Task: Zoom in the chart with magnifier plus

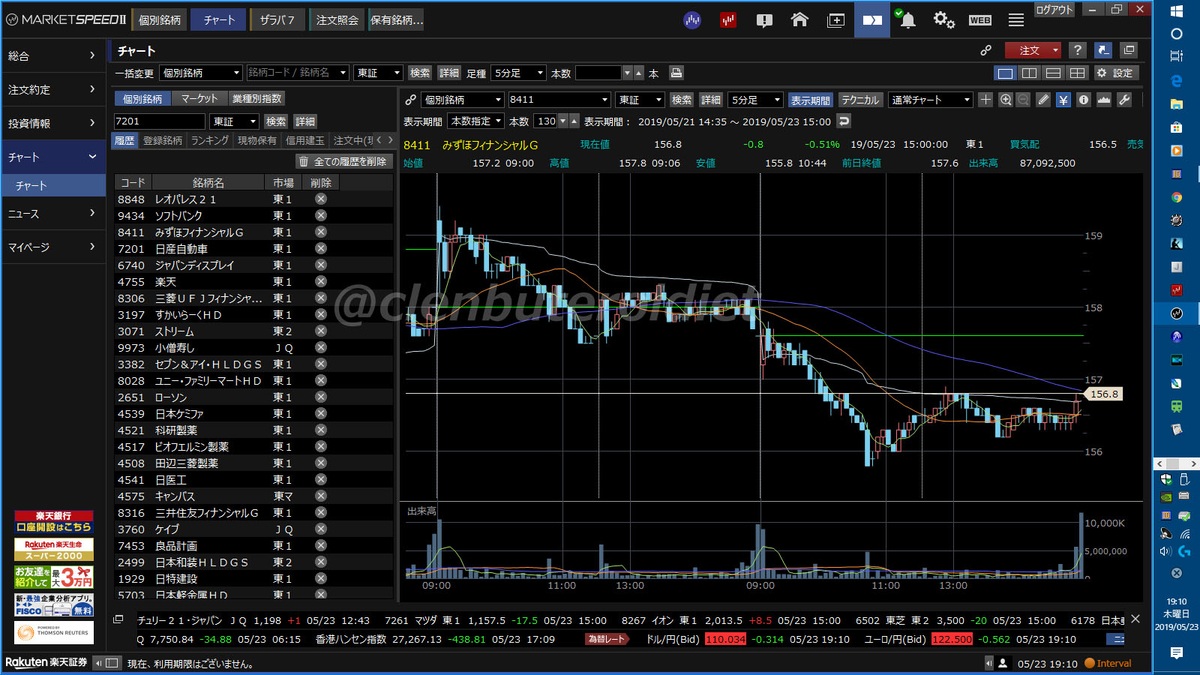Action: pyautogui.click(x=1004, y=99)
